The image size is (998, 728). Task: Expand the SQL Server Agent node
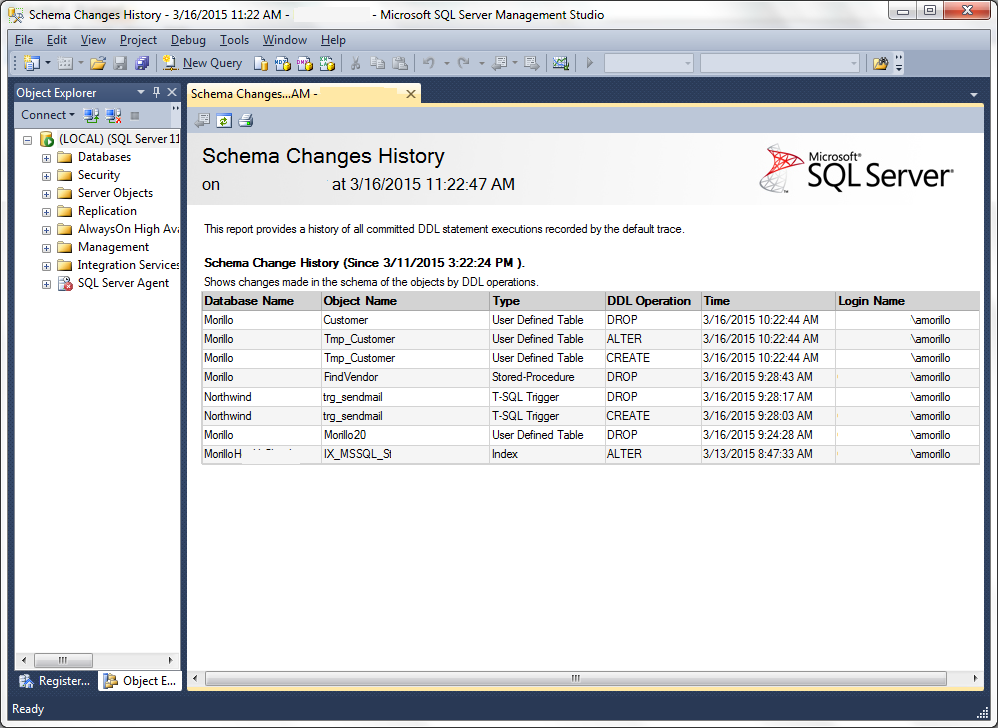(x=46, y=284)
